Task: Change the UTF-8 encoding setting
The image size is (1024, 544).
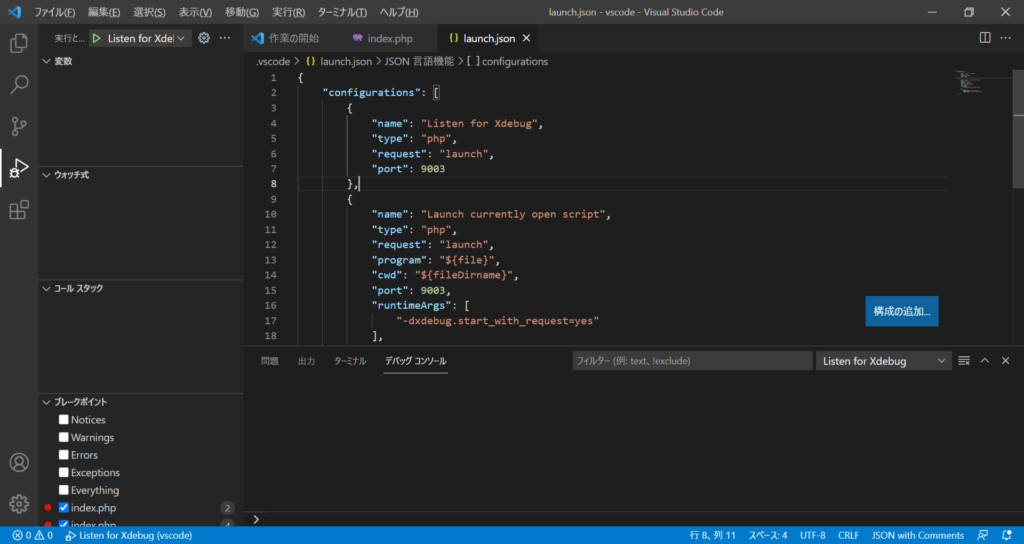Action: (812, 536)
